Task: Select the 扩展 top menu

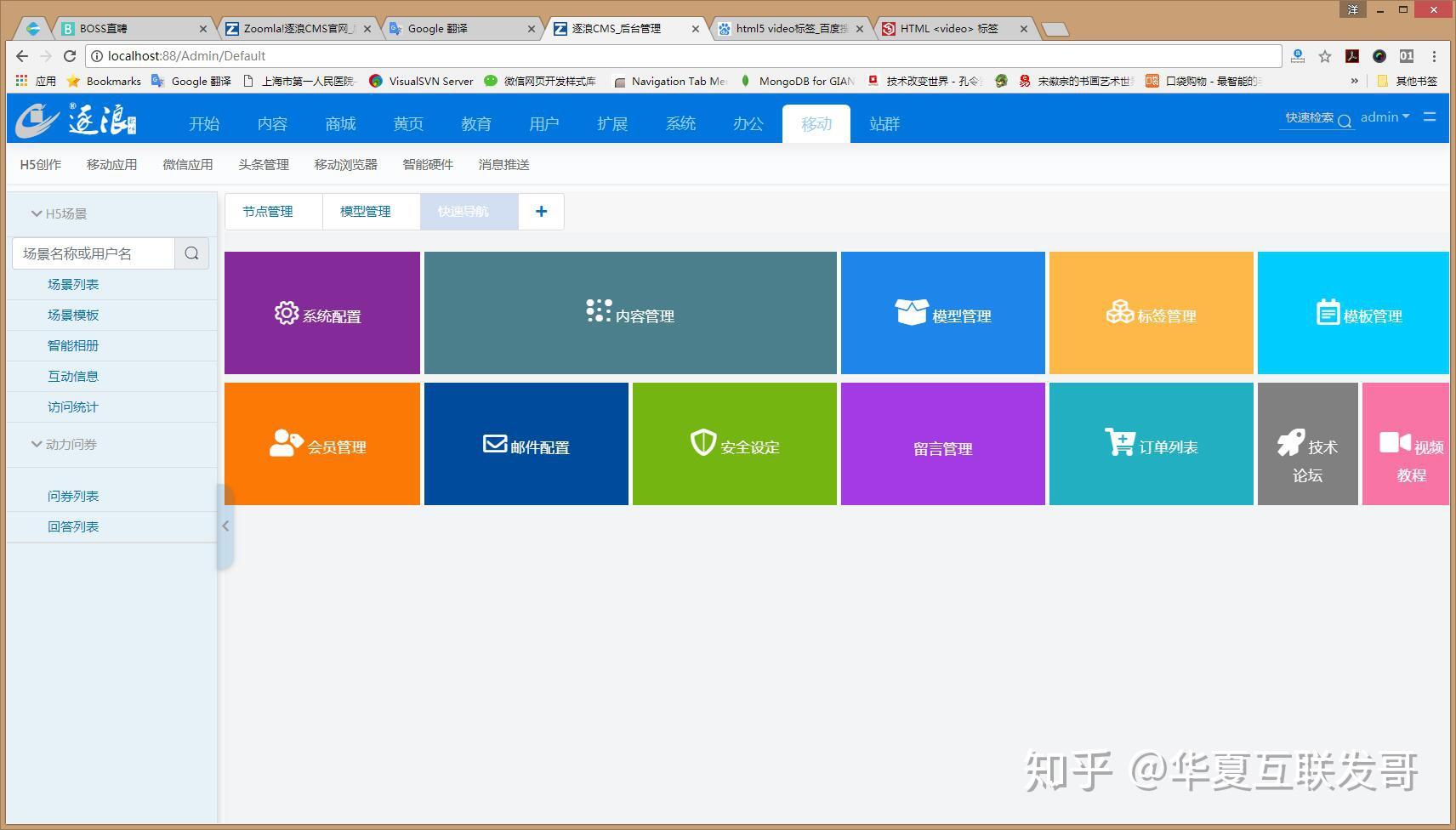Action: pyautogui.click(x=612, y=124)
